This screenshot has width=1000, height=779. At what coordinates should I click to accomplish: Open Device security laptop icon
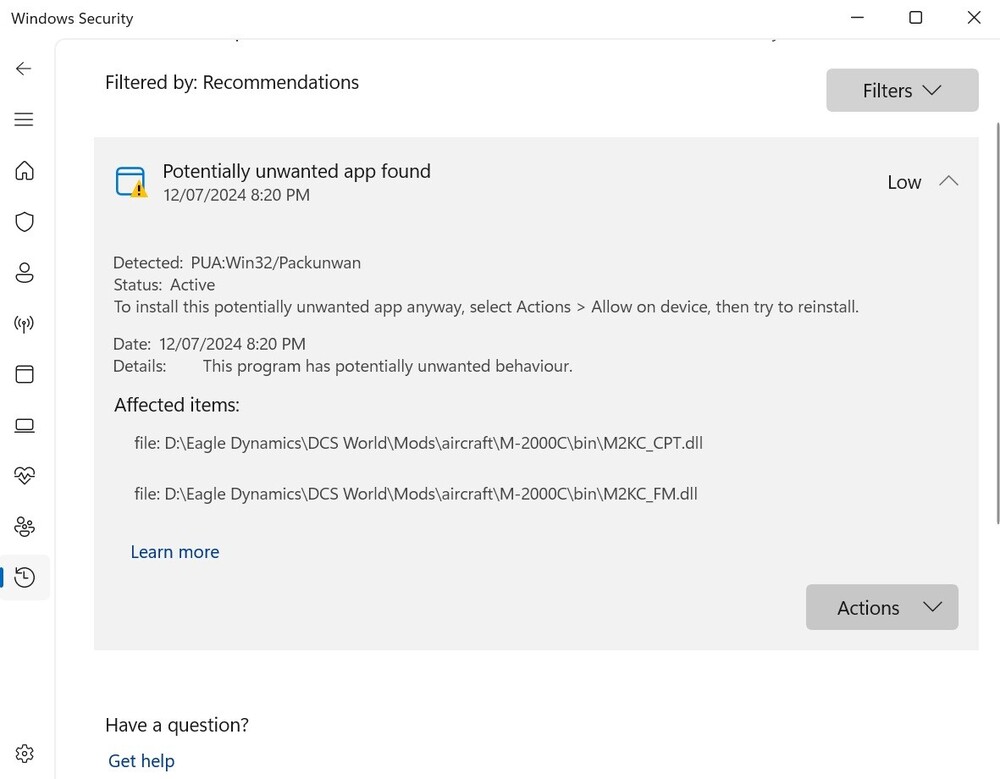(24, 426)
